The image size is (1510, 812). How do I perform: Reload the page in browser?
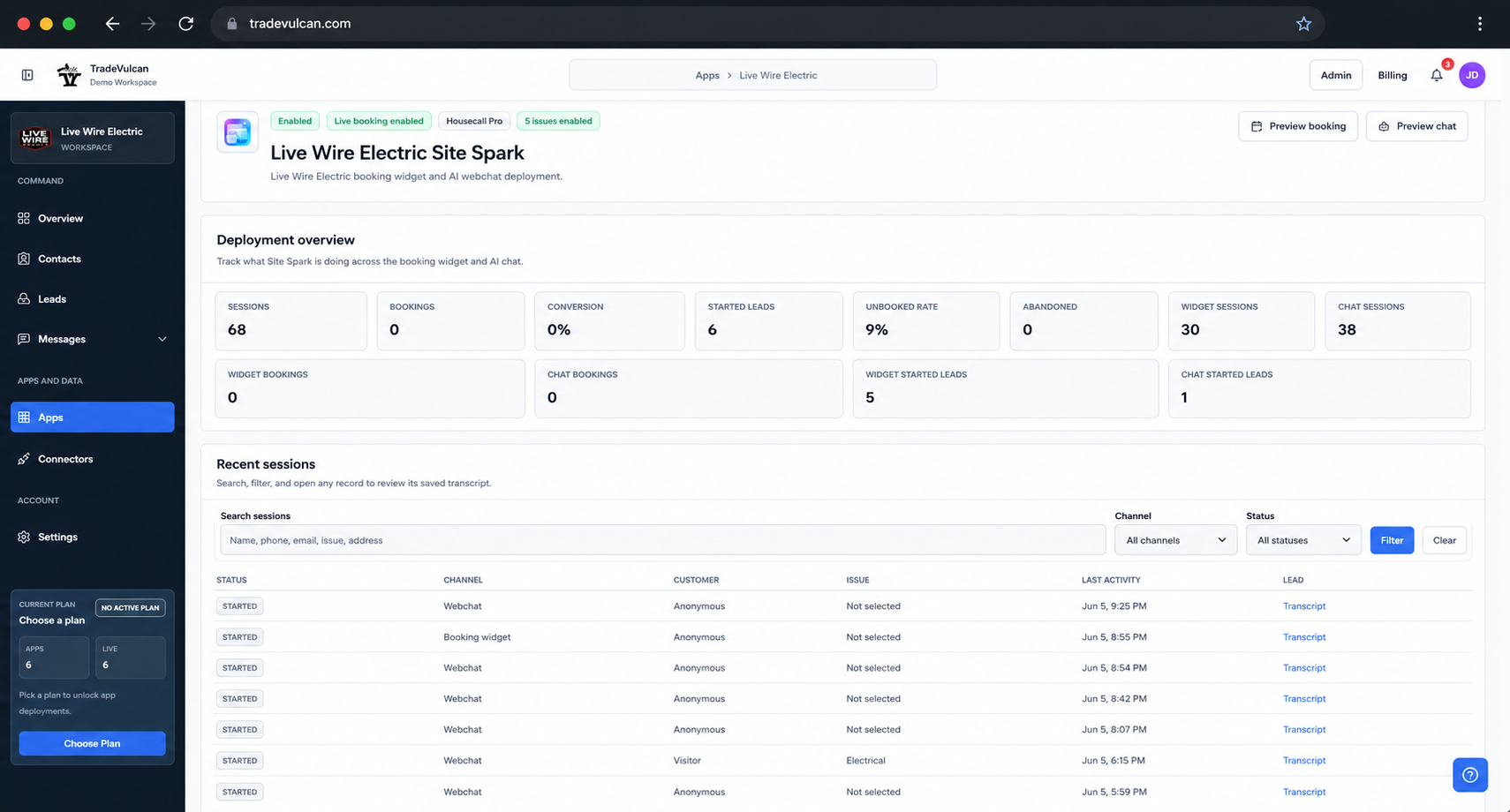185,24
